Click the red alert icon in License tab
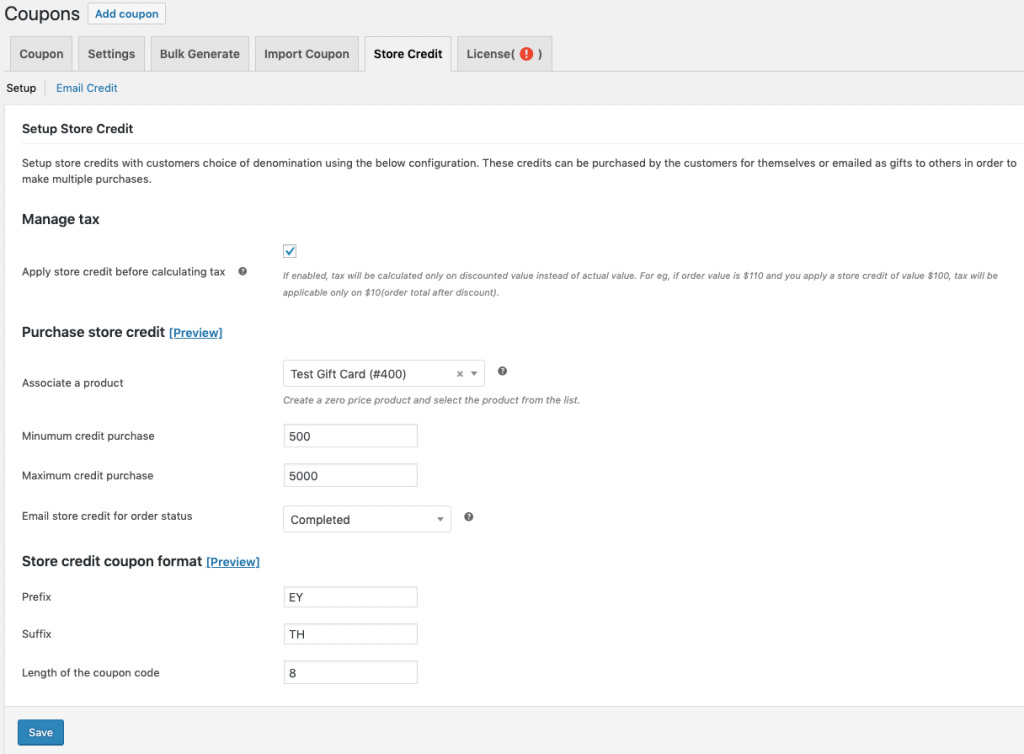1024x754 pixels. pos(526,54)
